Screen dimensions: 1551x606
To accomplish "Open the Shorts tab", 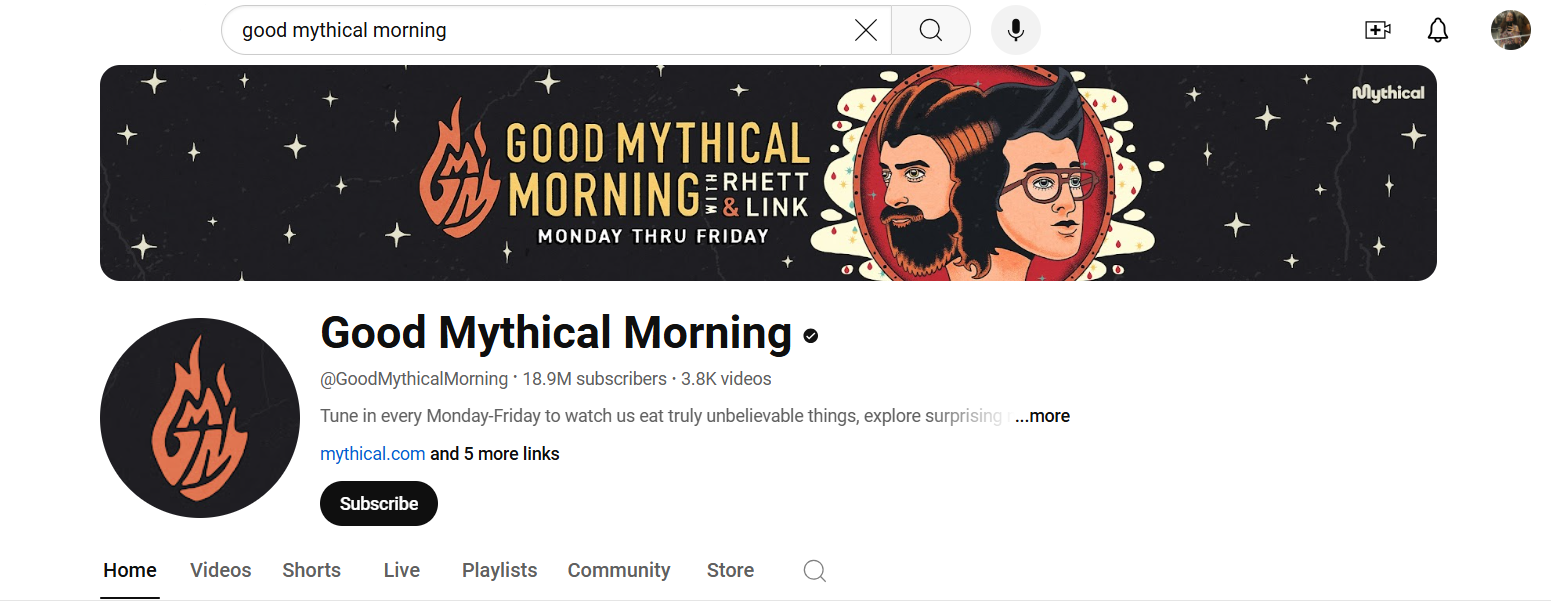I will pos(311,570).
